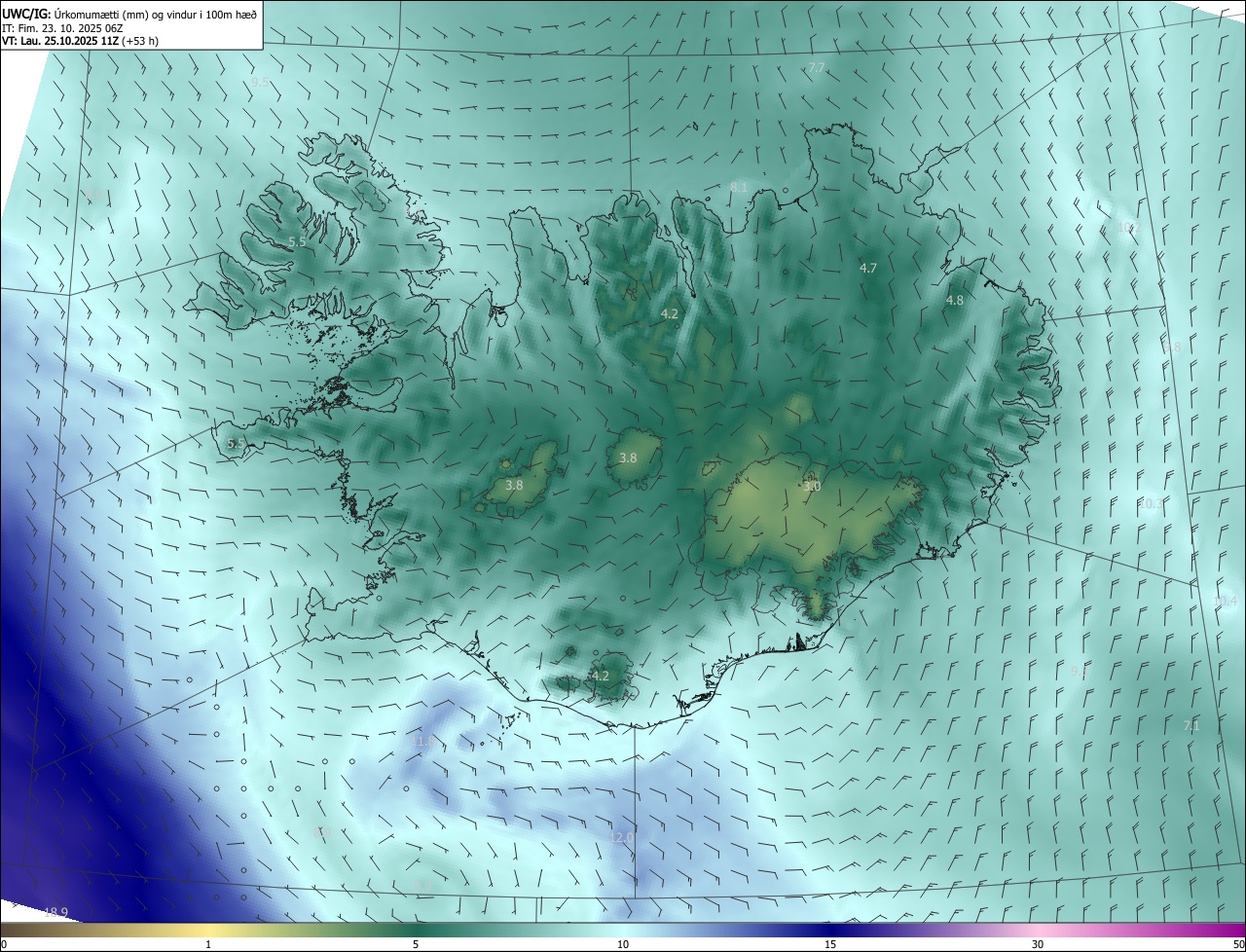Click the 30 tick on the color scale
This screenshot has width=1246, height=952.
click(1038, 944)
